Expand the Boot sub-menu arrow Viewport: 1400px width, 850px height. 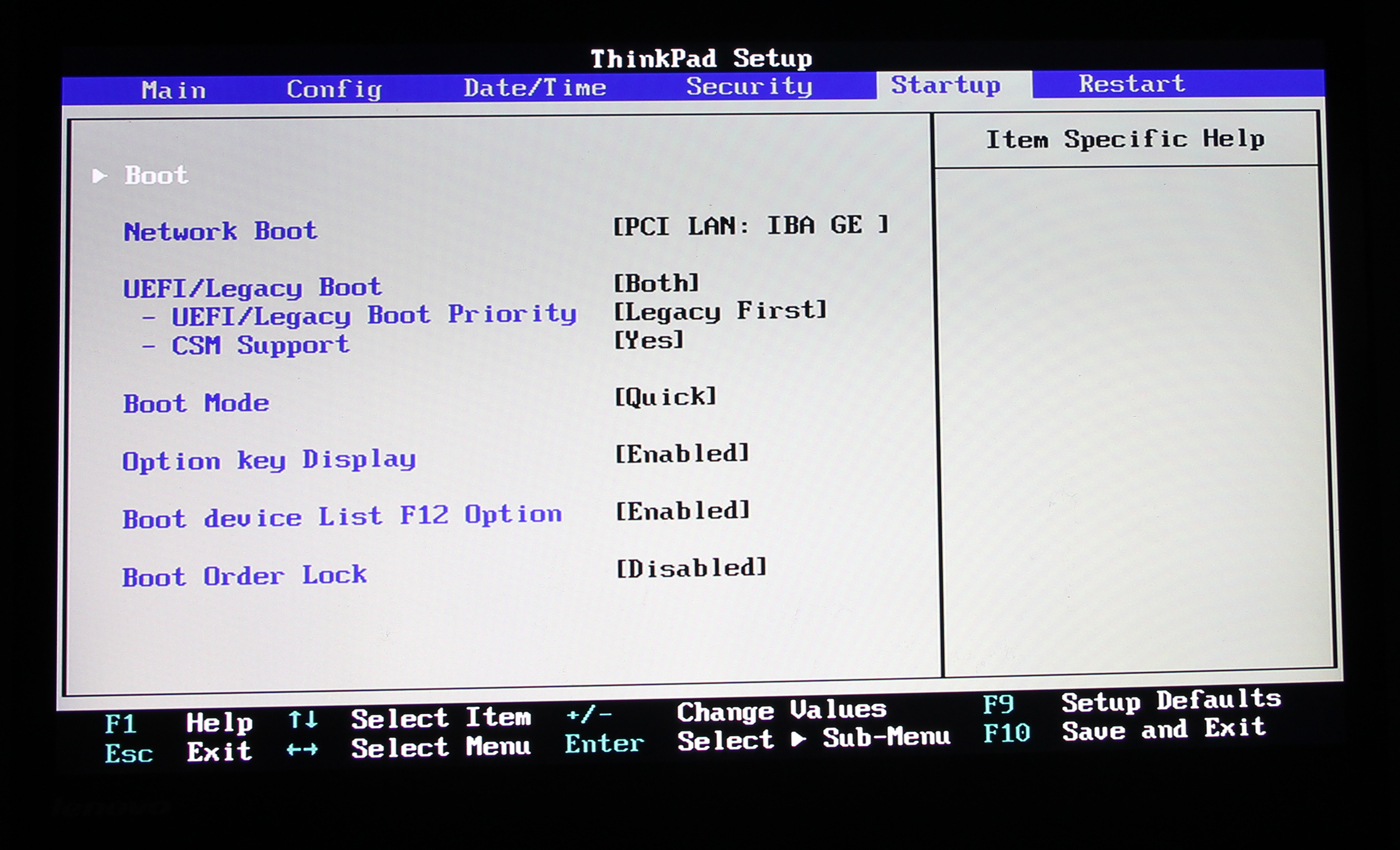[x=100, y=175]
